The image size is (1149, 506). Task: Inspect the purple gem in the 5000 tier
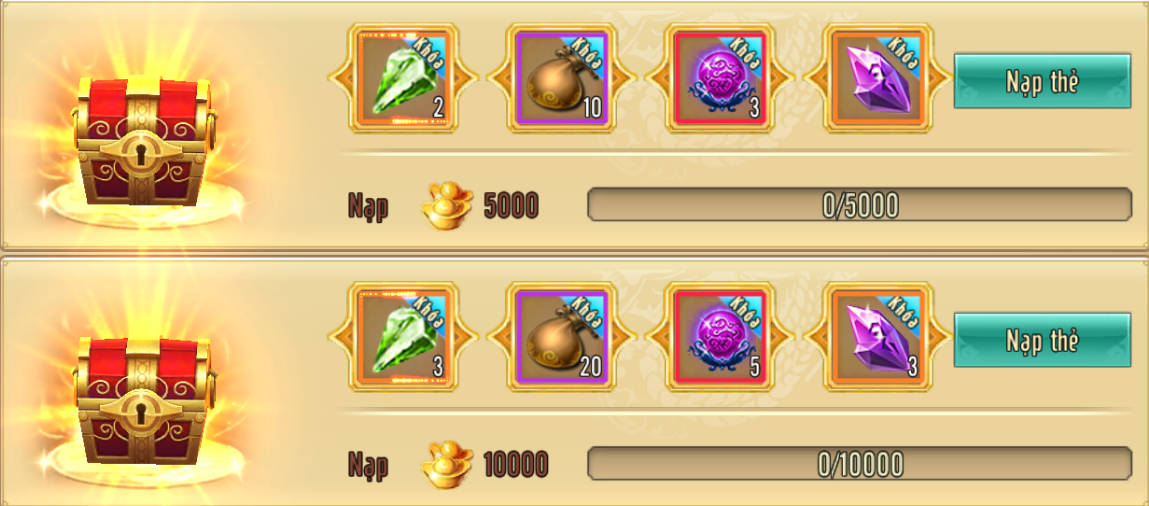pyautogui.click(x=879, y=78)
